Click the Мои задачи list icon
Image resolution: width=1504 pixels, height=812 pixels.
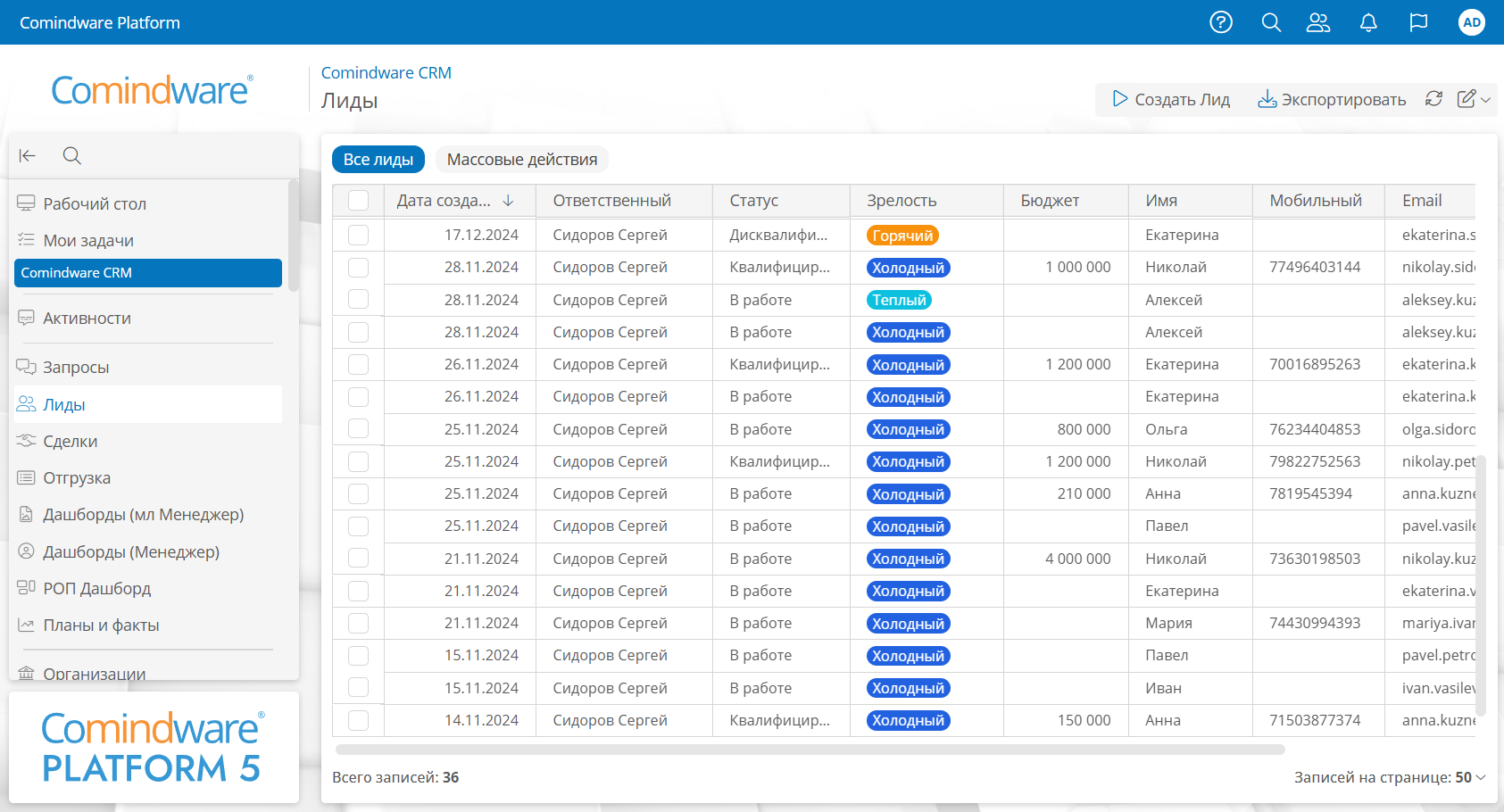26,240
